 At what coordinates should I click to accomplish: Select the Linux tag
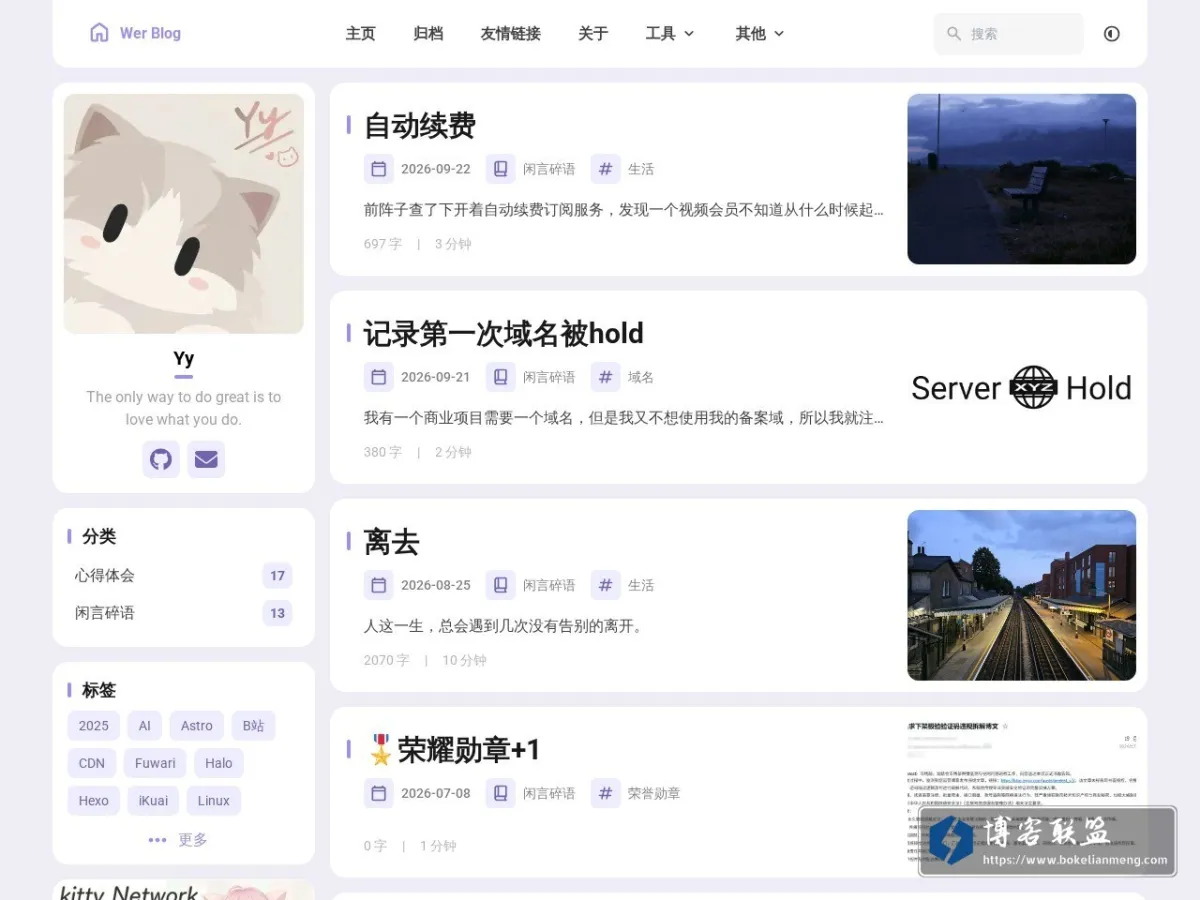click(x=214, y=801)
